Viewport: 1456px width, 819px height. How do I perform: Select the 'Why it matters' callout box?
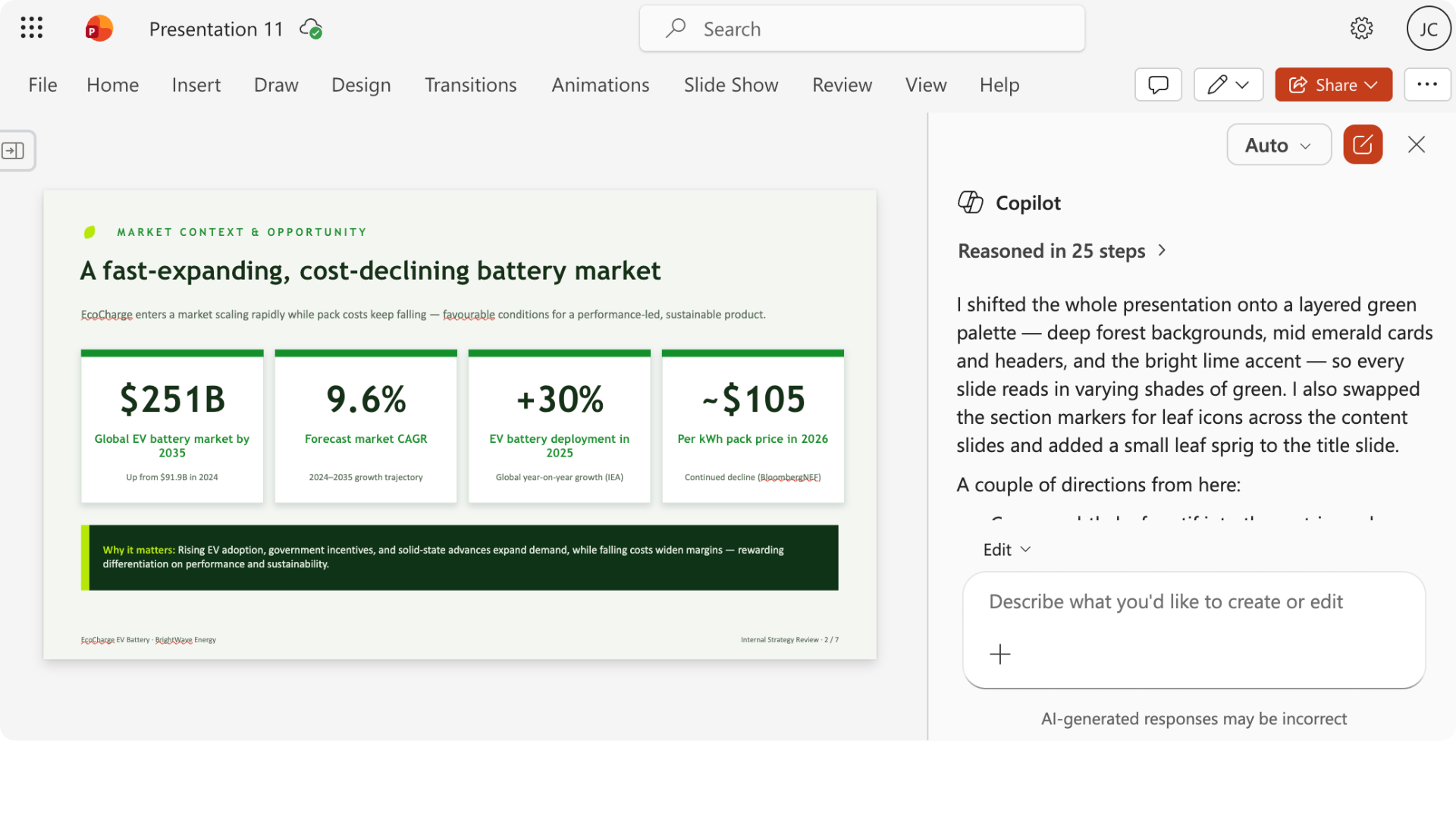click(460, 557)
